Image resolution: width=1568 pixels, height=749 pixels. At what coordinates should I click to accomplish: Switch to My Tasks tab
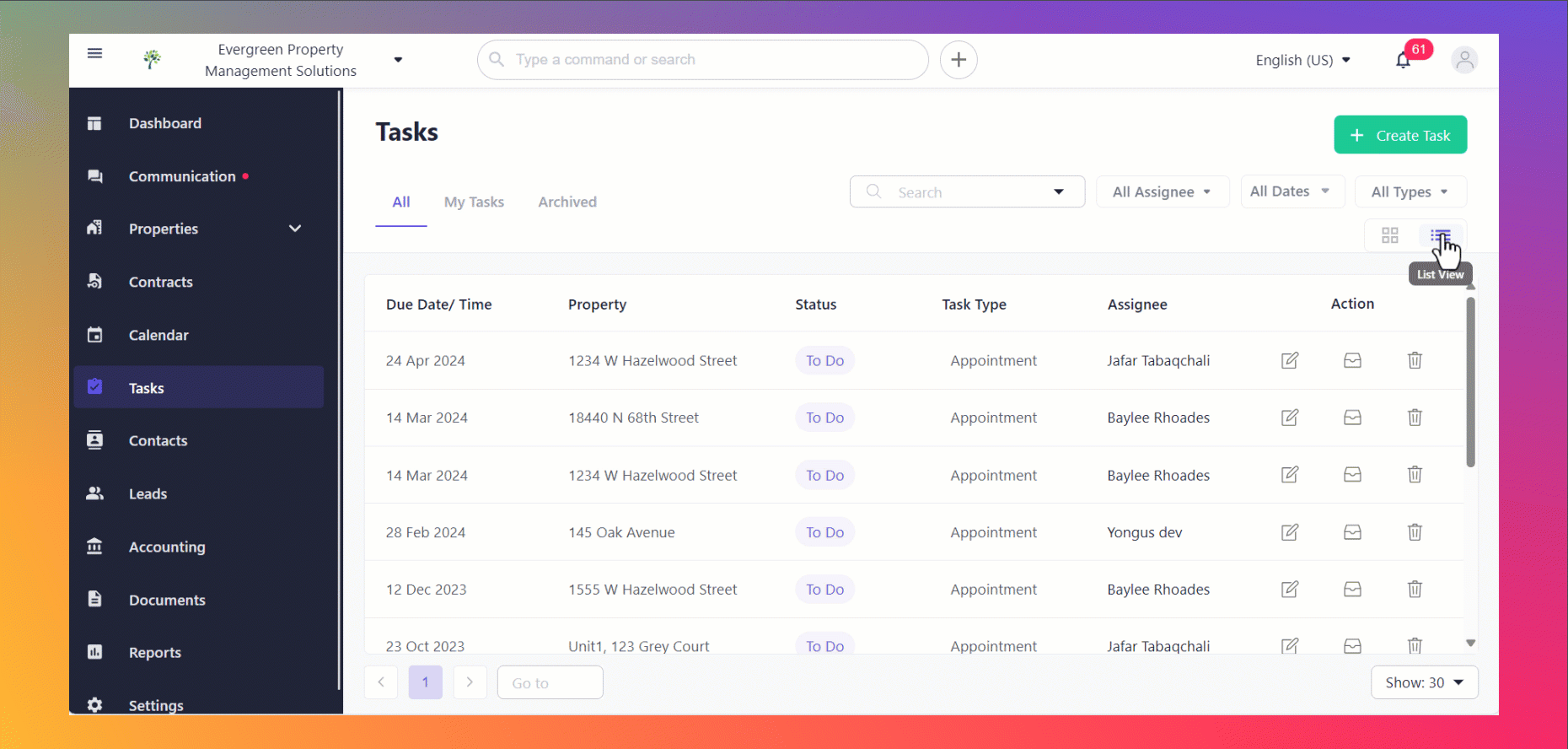(x=474, y=202)
